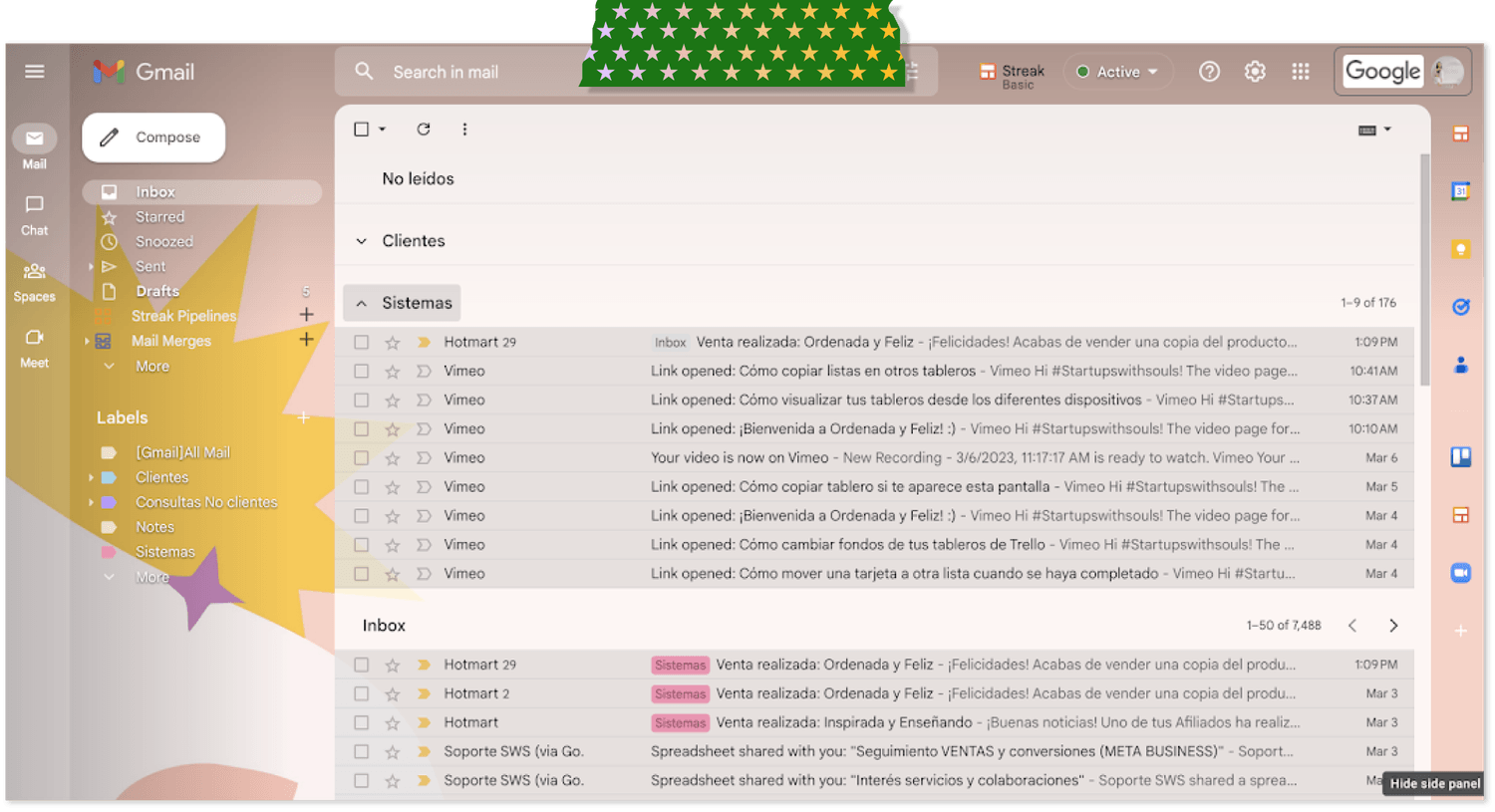Star the 'Cómo copiar tablero si te aparece' email
1495x812 pixels.
(x=393, y=486)
